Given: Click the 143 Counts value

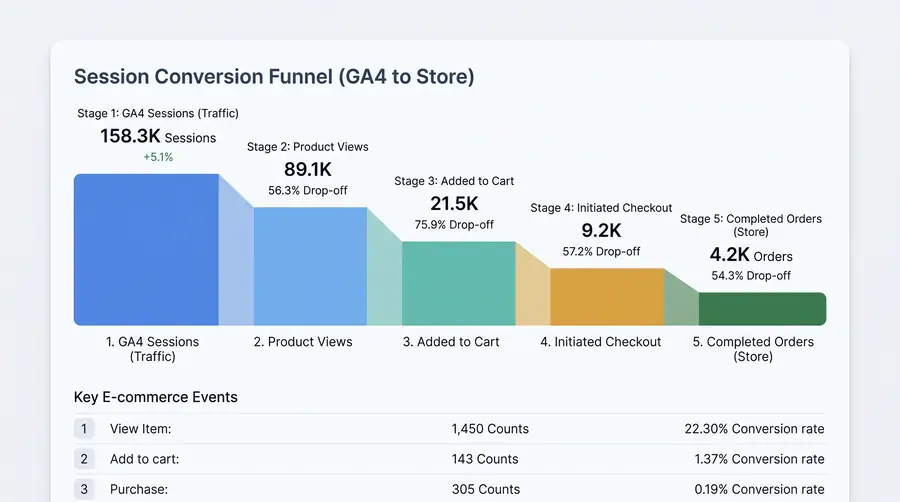Looking at the screenshot, I should (485, 459).
